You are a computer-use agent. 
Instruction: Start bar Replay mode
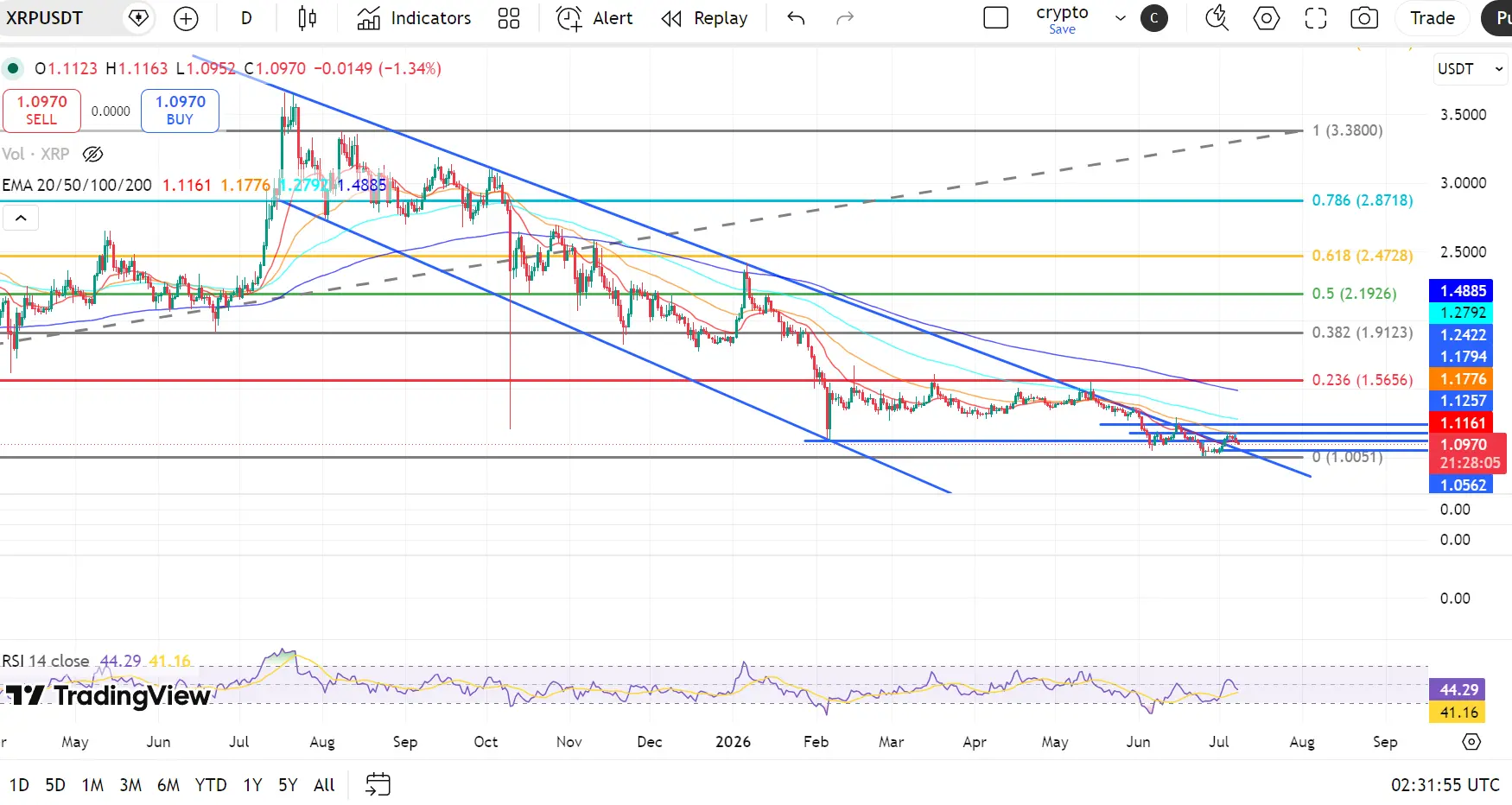click(x=704, y=18)
